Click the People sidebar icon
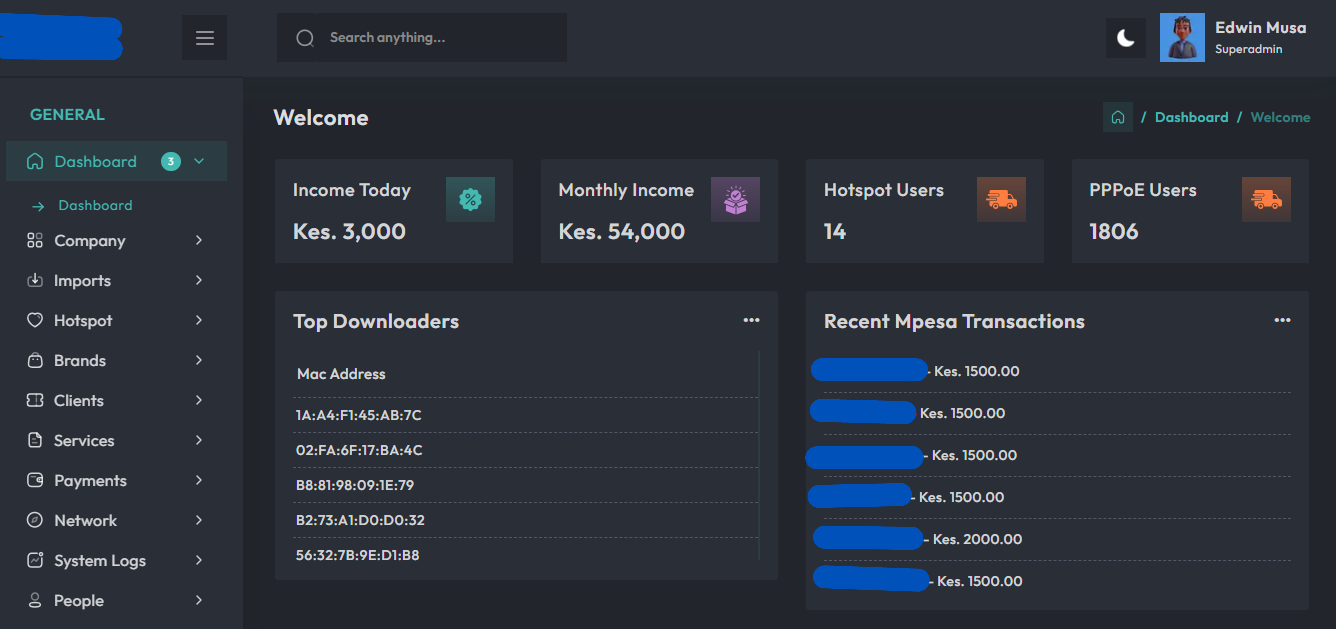The width and height of the screenshot is (1336, 629). [x=35, y=601]
